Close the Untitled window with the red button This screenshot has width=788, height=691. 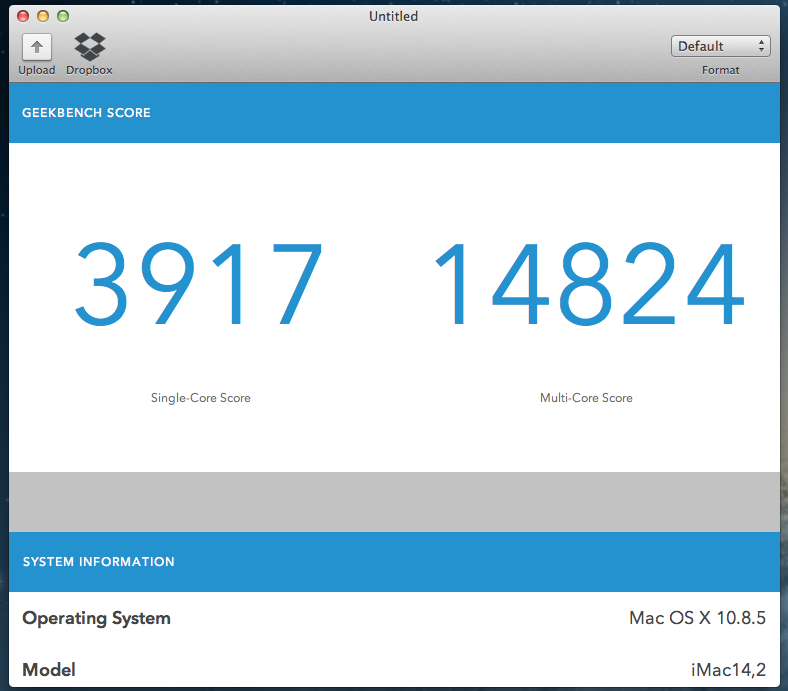point(23,16)
